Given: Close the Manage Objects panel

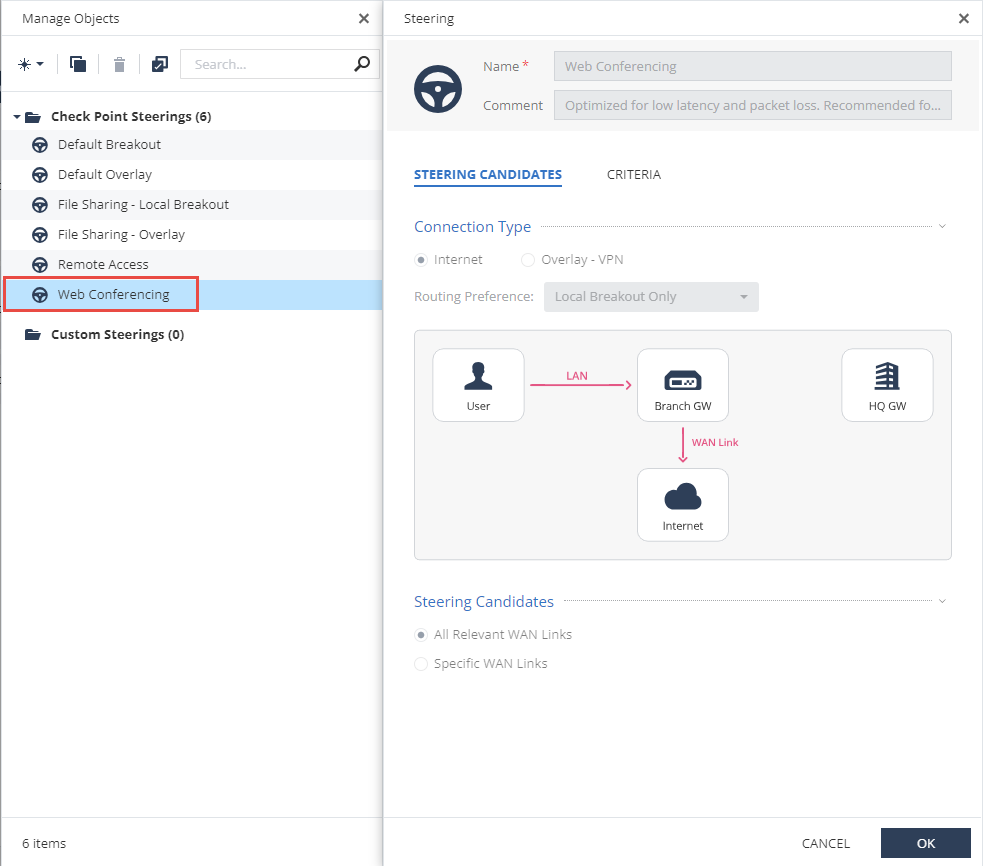Looking at the screenshot, I should tap(364, 18).
